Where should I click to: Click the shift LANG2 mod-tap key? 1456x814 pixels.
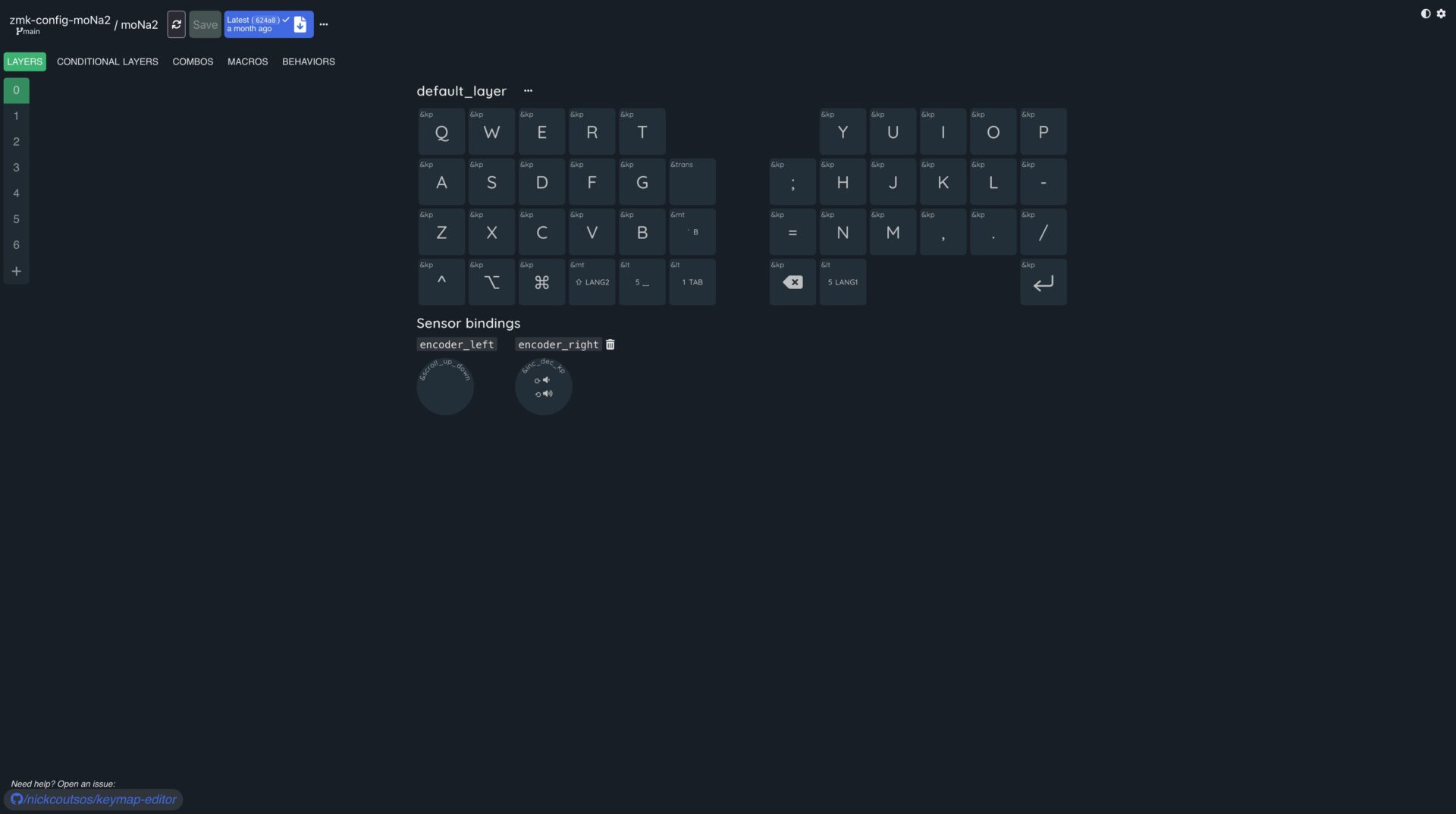click(591, 282)
